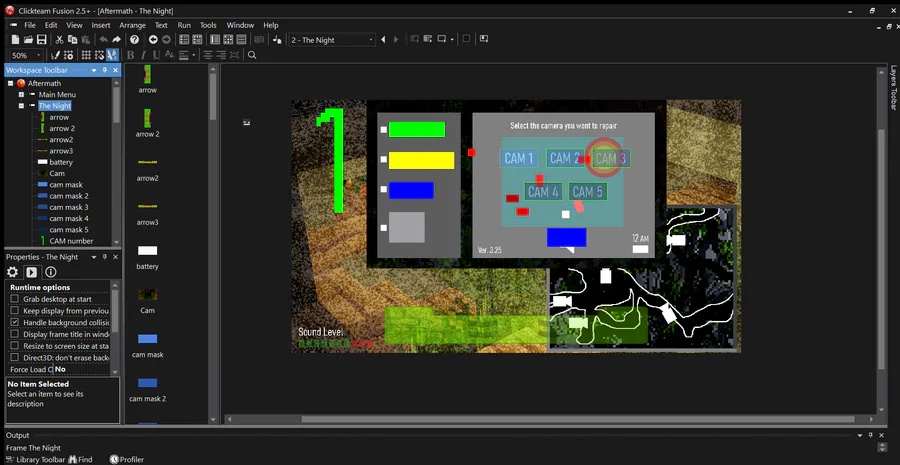
Task: Open the zoom 50% dropdown
Action: pos(39,56)
